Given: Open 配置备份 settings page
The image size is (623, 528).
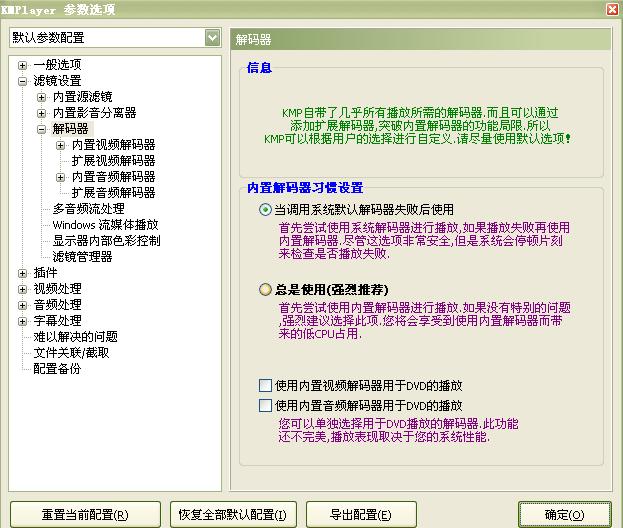Looking at the screenshot, I should 57,369.
